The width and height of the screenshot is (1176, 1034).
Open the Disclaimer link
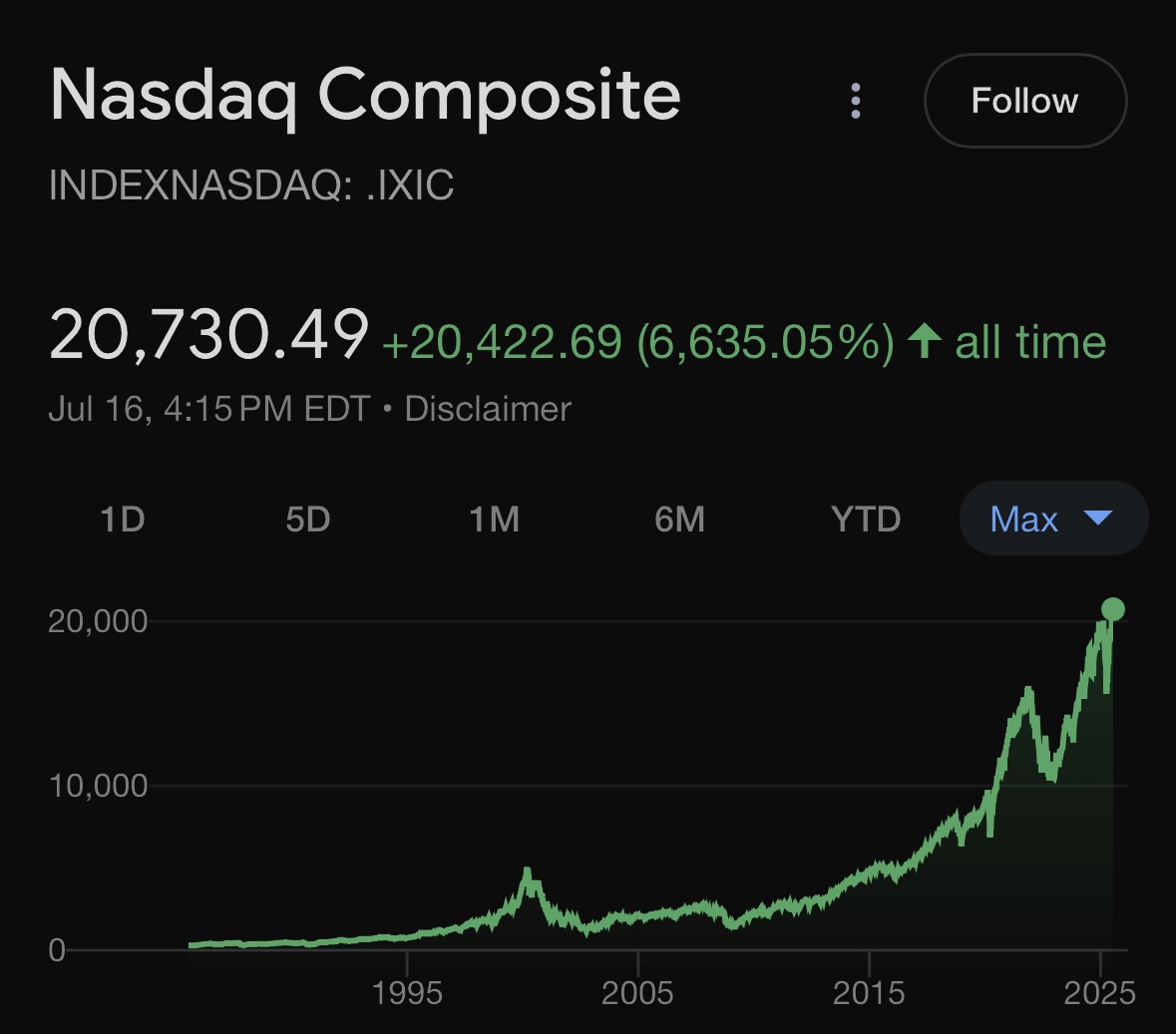coord(488,410)
